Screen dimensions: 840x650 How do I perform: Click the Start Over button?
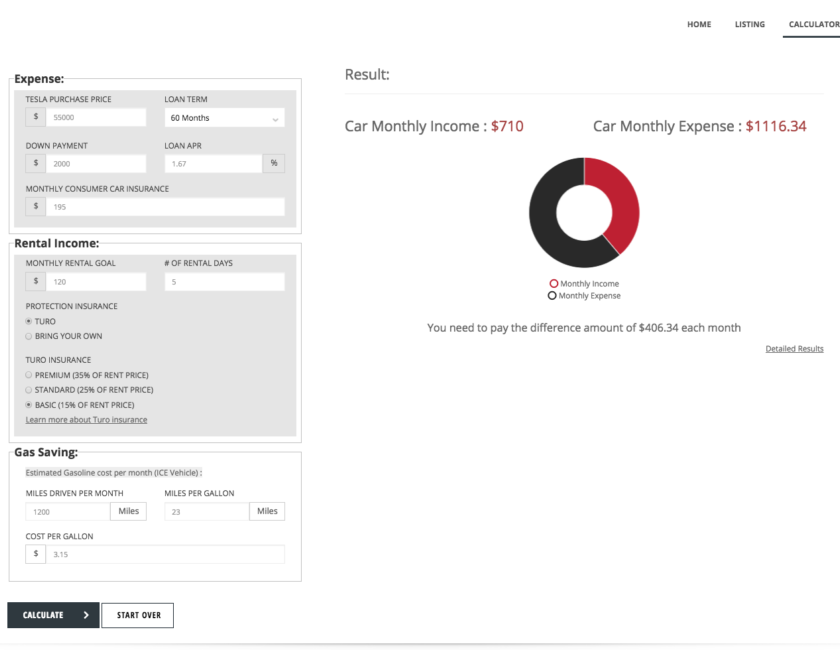(x=138, y=615)
